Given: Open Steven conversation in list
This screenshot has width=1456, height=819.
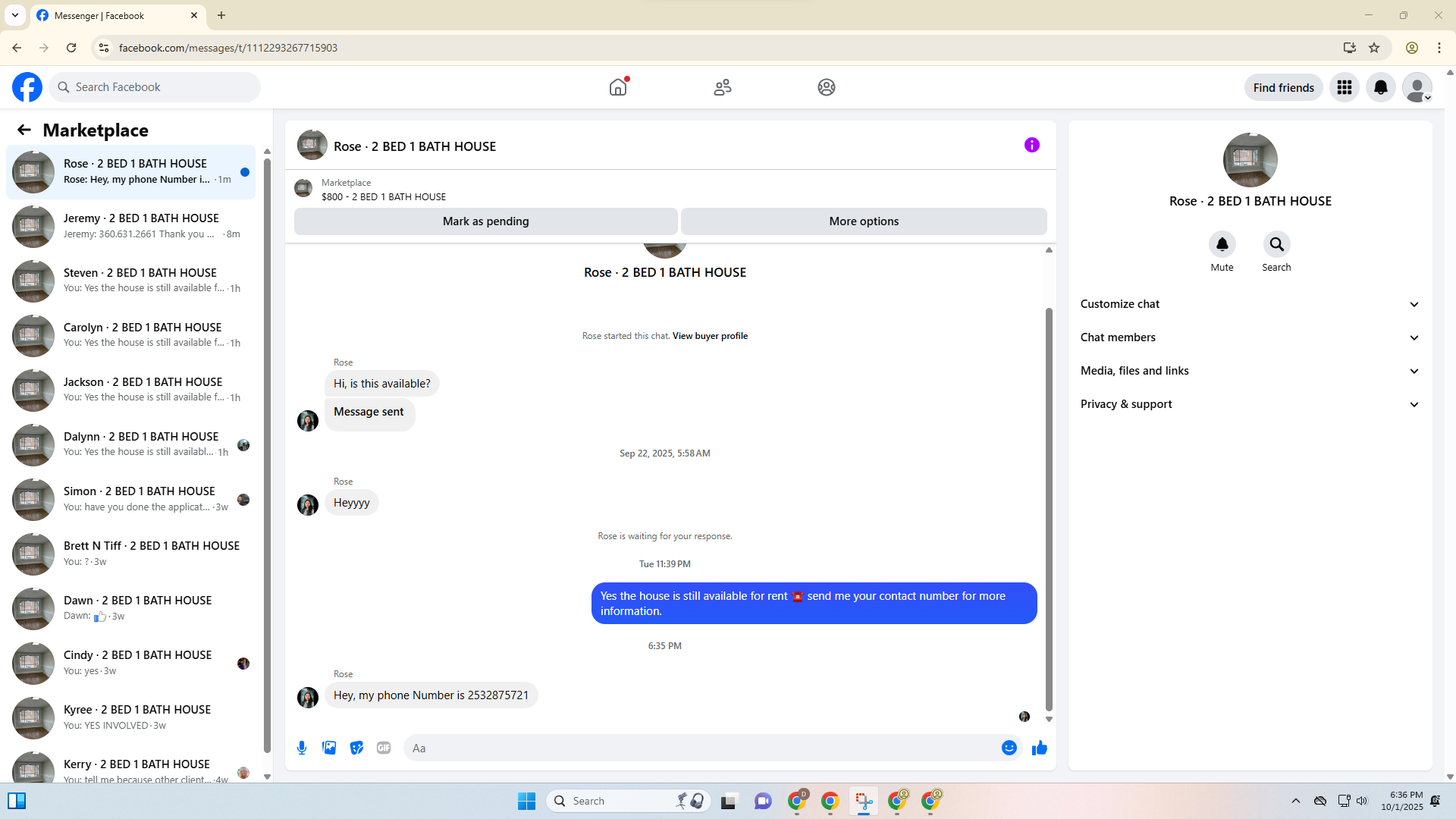Looking at the screenshot, I should pos(130,281).
